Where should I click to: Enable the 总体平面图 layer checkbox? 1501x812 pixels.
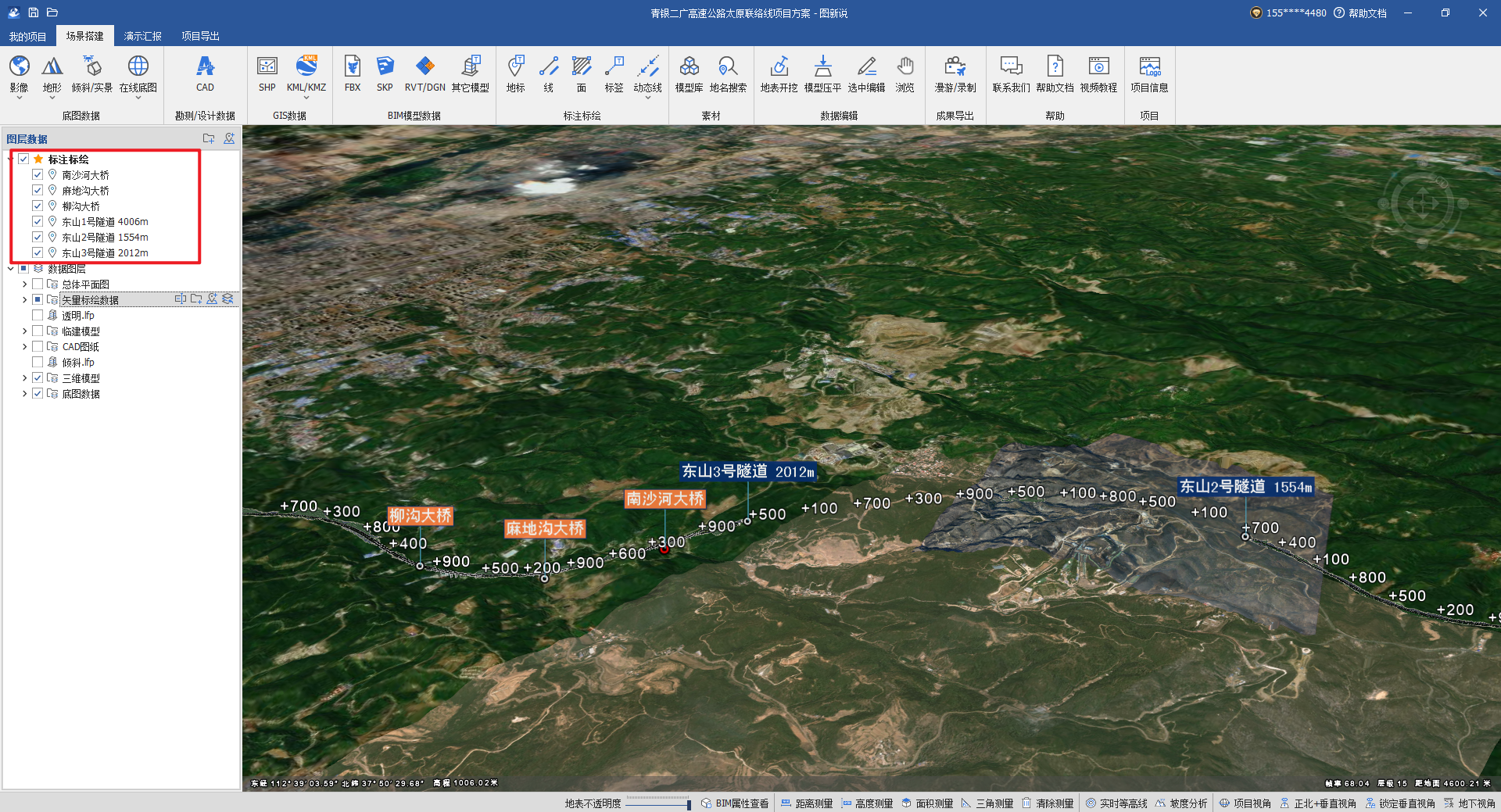(x=38, y=284)
